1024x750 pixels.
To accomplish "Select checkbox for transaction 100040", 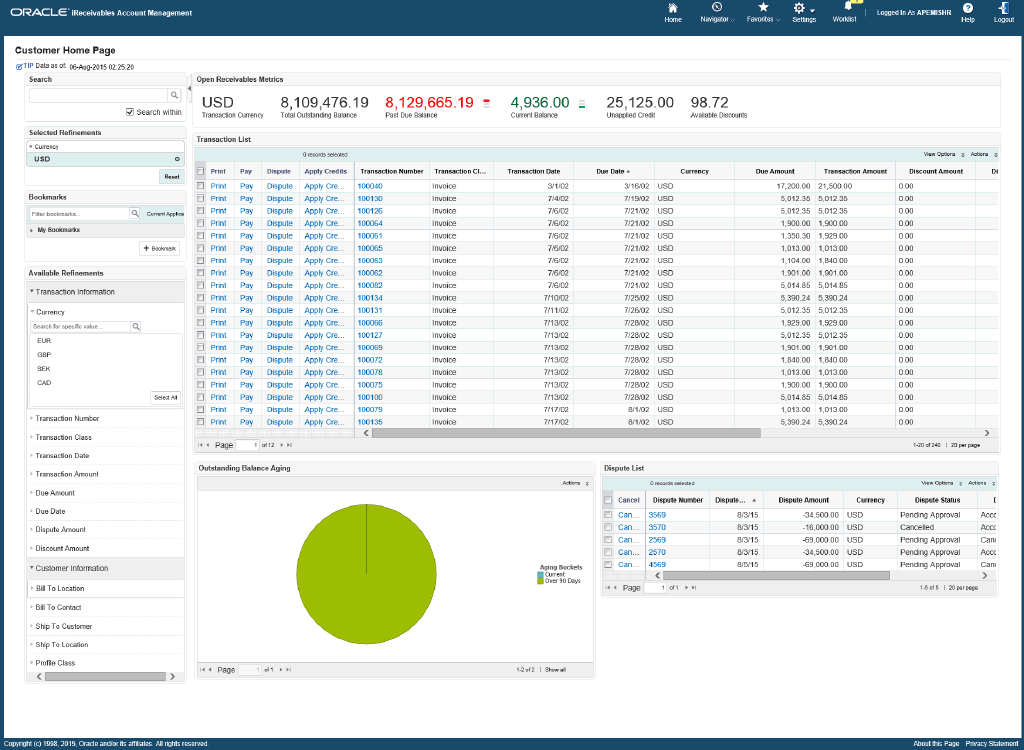I will [x=200, y=186].
